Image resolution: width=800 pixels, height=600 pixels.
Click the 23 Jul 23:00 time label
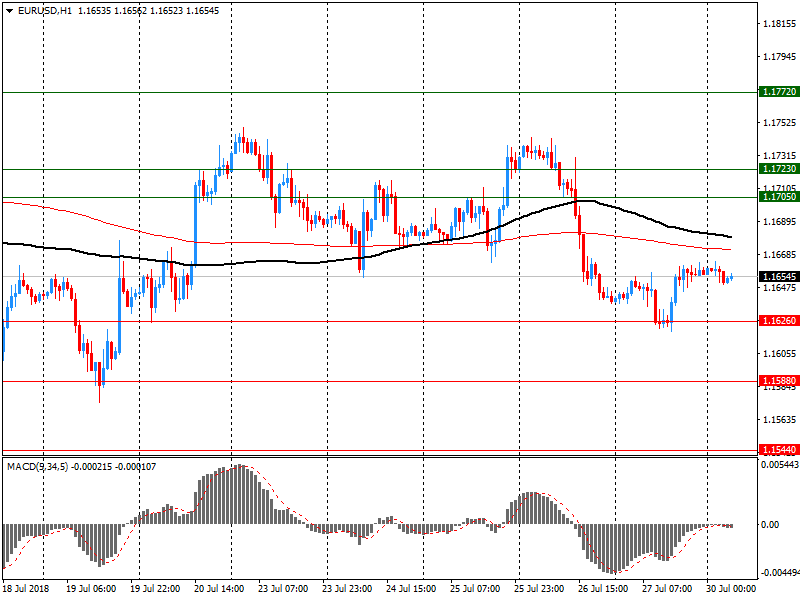click(349, 588)
